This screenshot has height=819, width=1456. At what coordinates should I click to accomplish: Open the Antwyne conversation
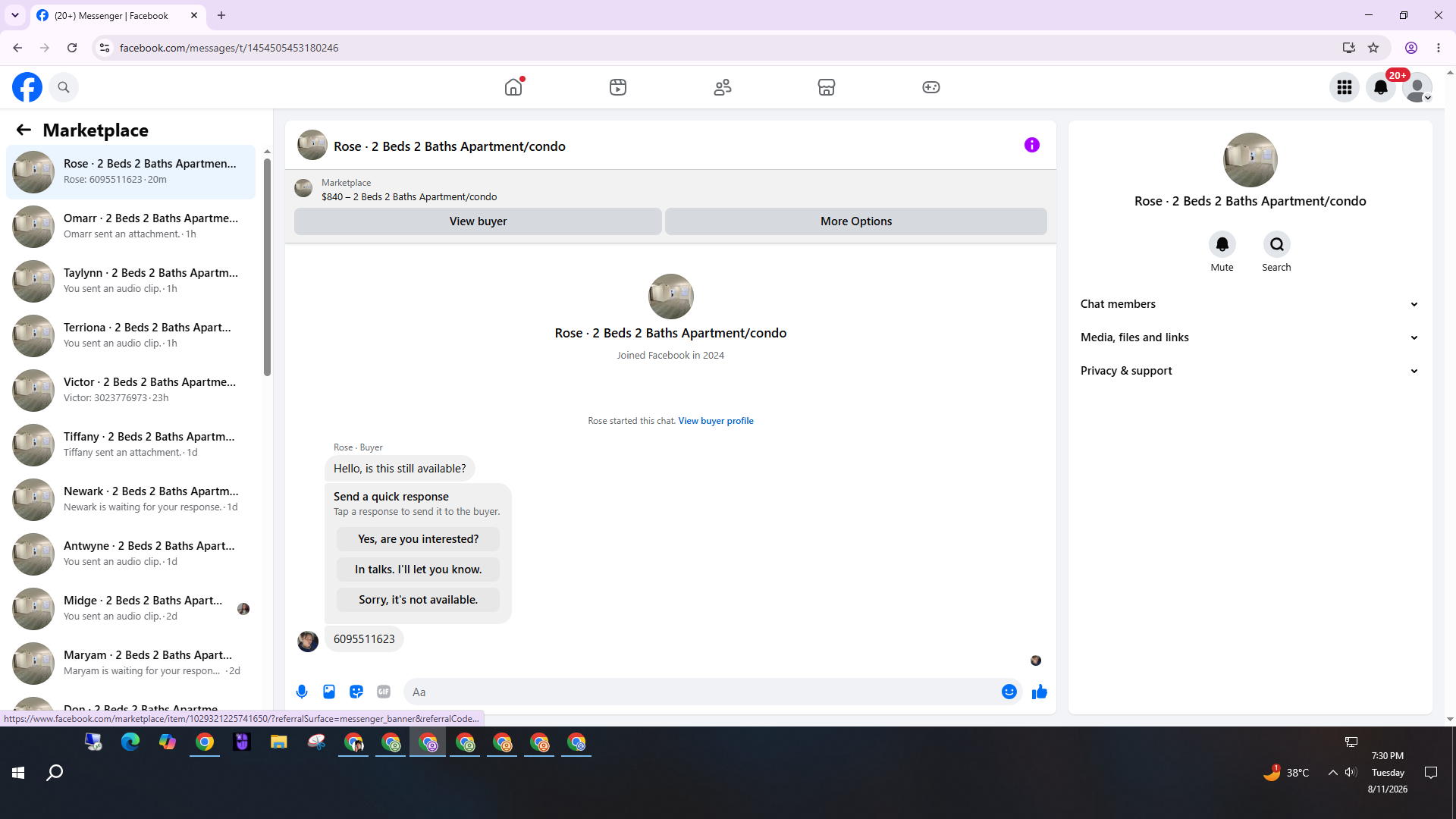click(131, 554)
